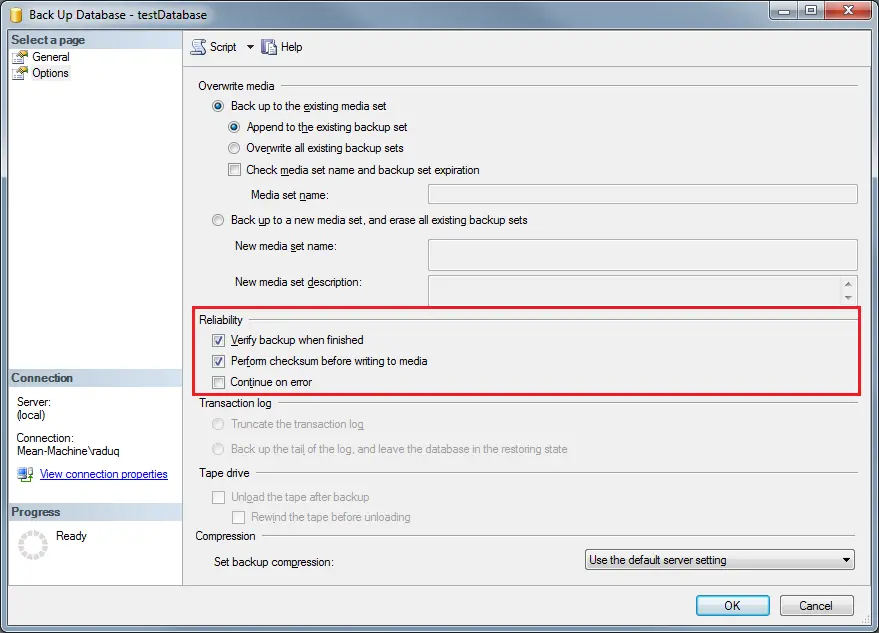Image resolution: width=879 pixels, height=633 pixels.
Task: Tick Rewind the tape before unloading
Action: (x=239, y=517)
